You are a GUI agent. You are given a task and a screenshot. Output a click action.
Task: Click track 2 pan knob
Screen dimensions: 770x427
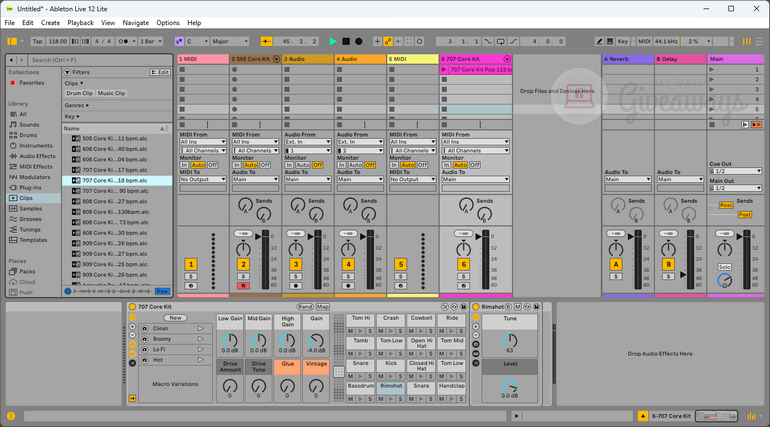(243, 249)
